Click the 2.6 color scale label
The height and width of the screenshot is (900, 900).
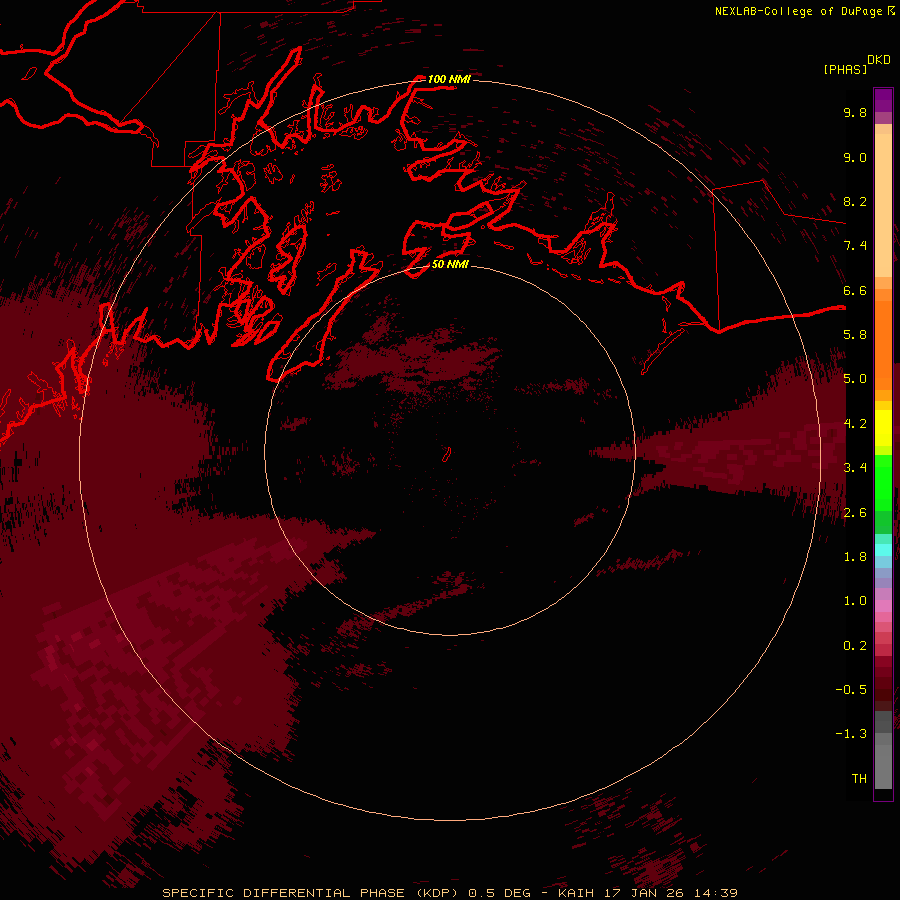[x=855, y=512]
